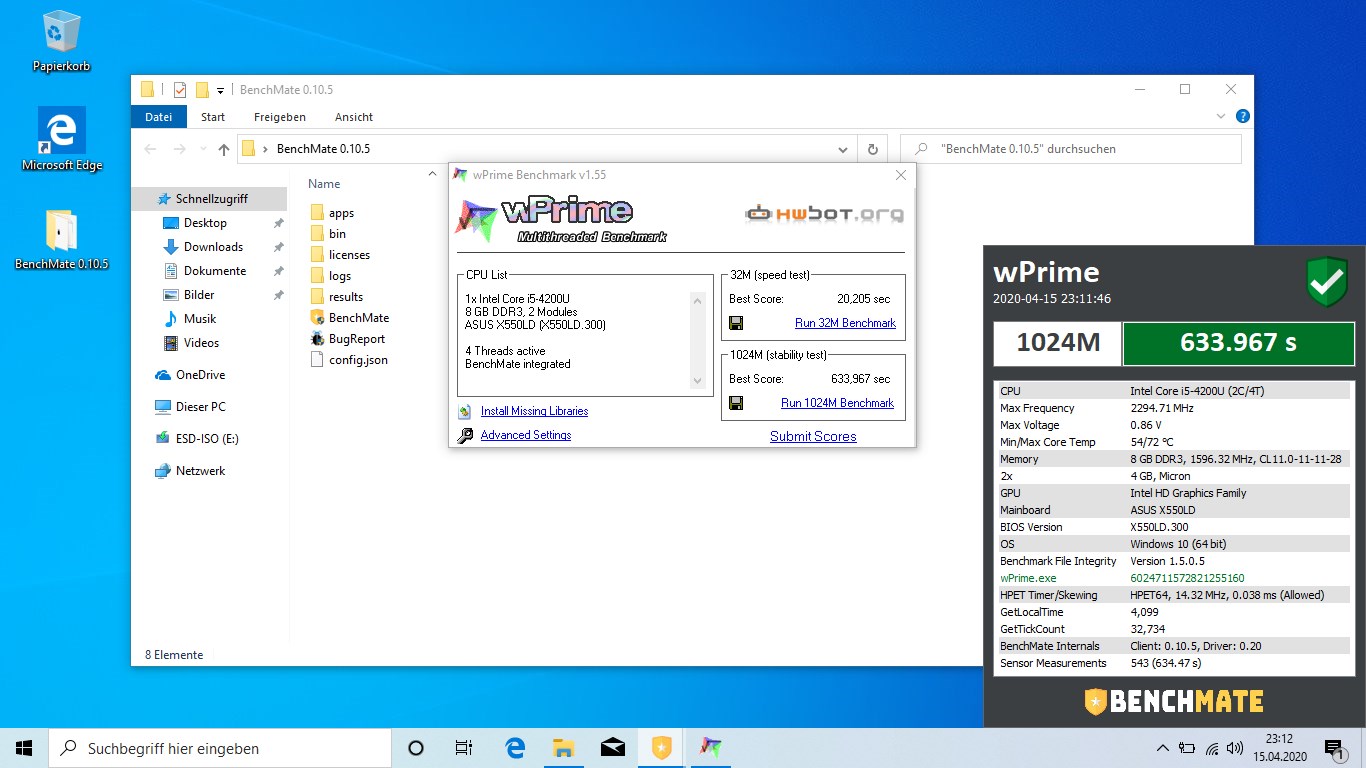Select the results folder
Screen dimensions: 1366x768
pos(337,297)
